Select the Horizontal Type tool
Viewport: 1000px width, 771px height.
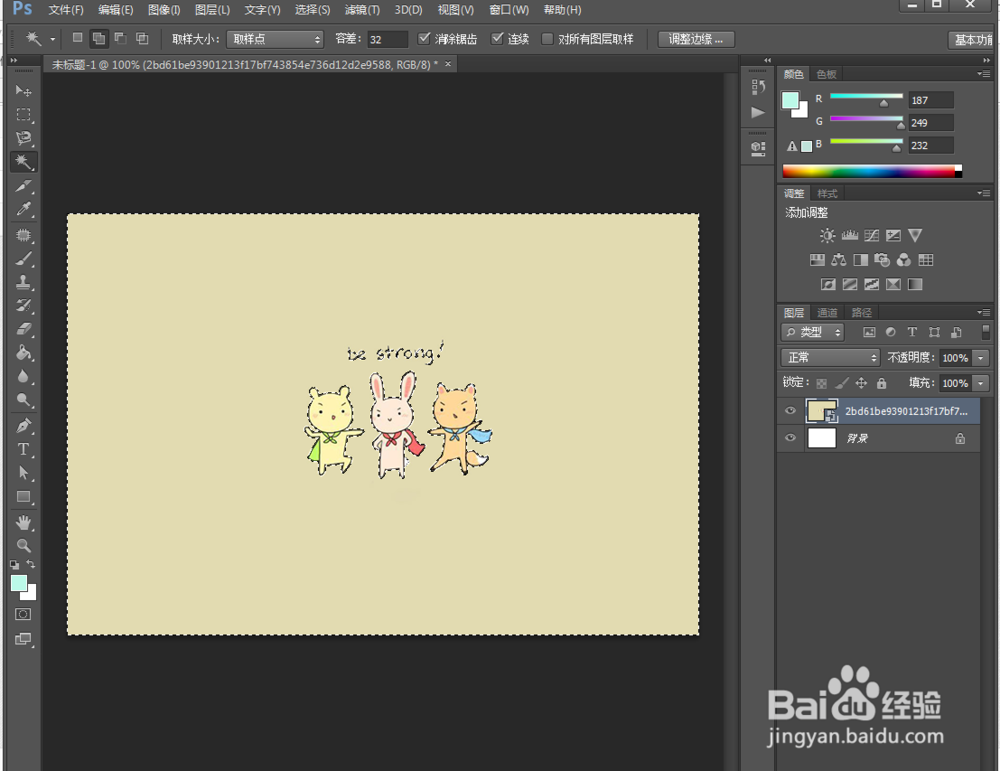click(23, 450)
